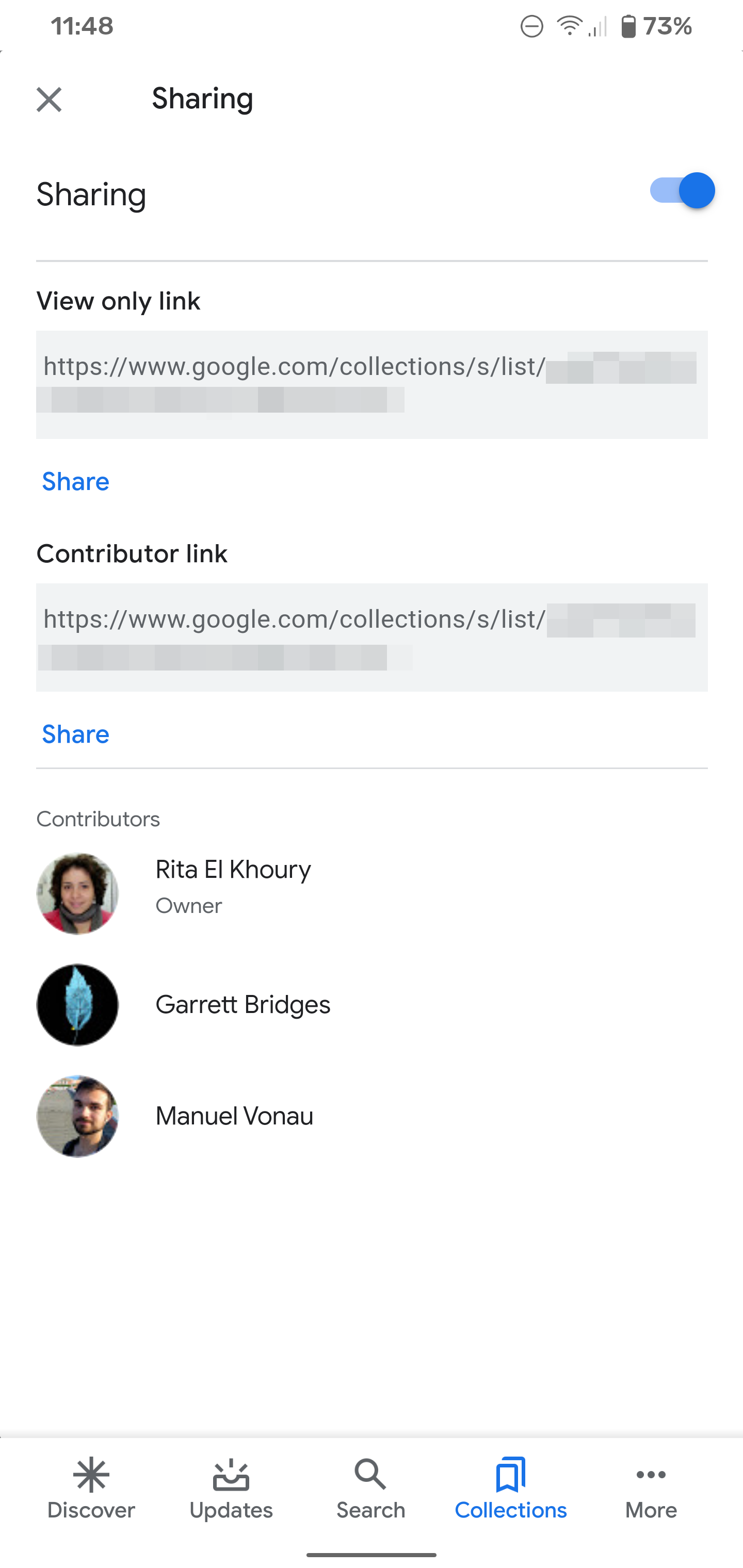
Task: Tap Manuel Vonau's profile picture
Action: click(x=77, y=1116)
